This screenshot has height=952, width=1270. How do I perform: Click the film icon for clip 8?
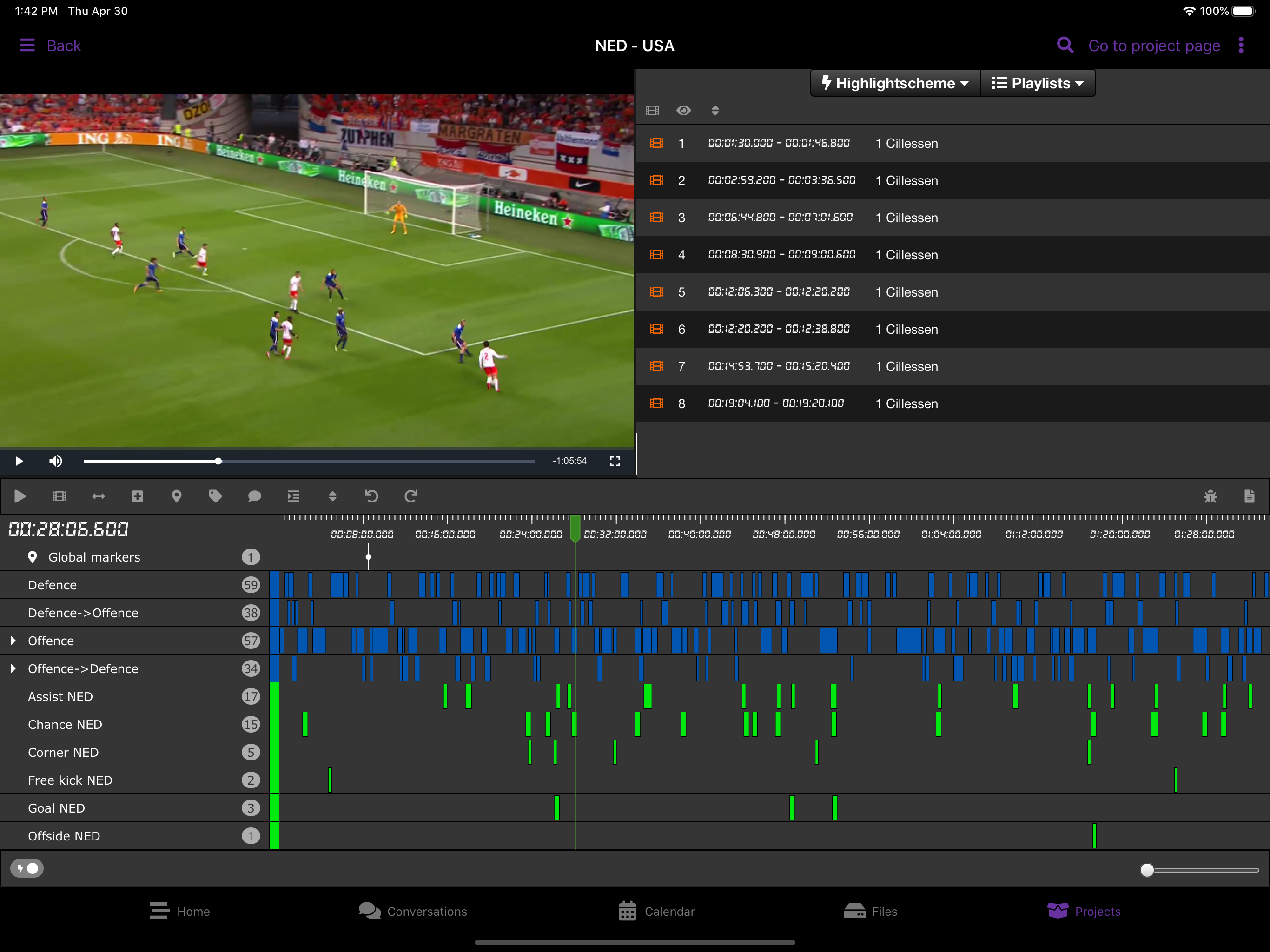(x=656, y=403)
